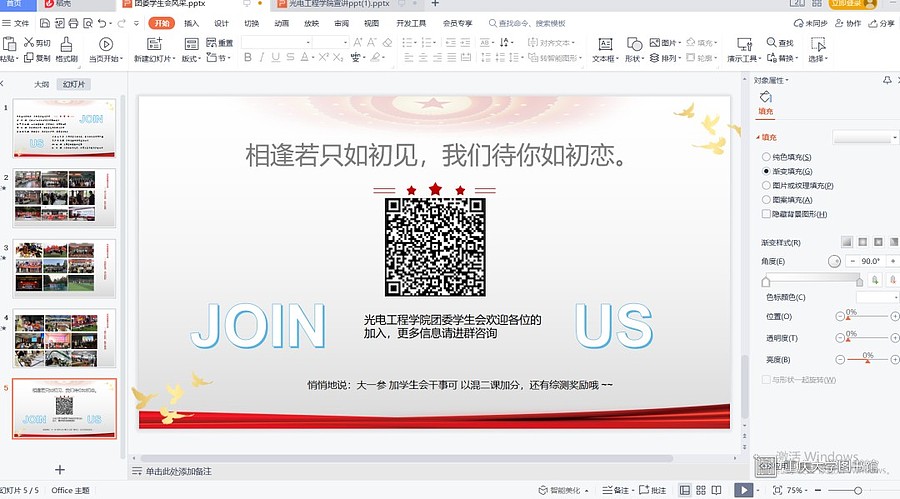Open the View (视图) ribbon tab

point(371,23)
